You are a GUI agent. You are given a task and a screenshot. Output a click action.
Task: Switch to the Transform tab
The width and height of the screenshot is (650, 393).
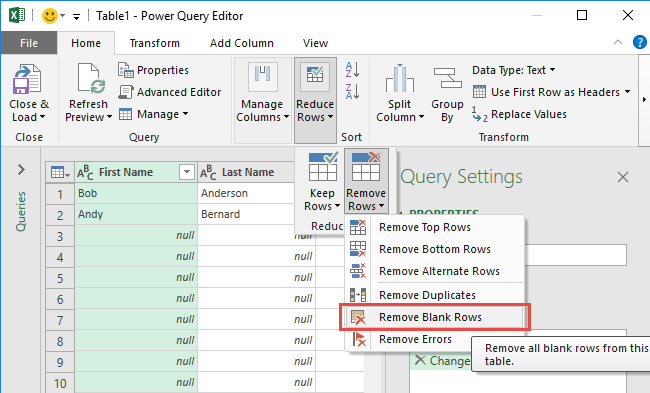(155, 43)
